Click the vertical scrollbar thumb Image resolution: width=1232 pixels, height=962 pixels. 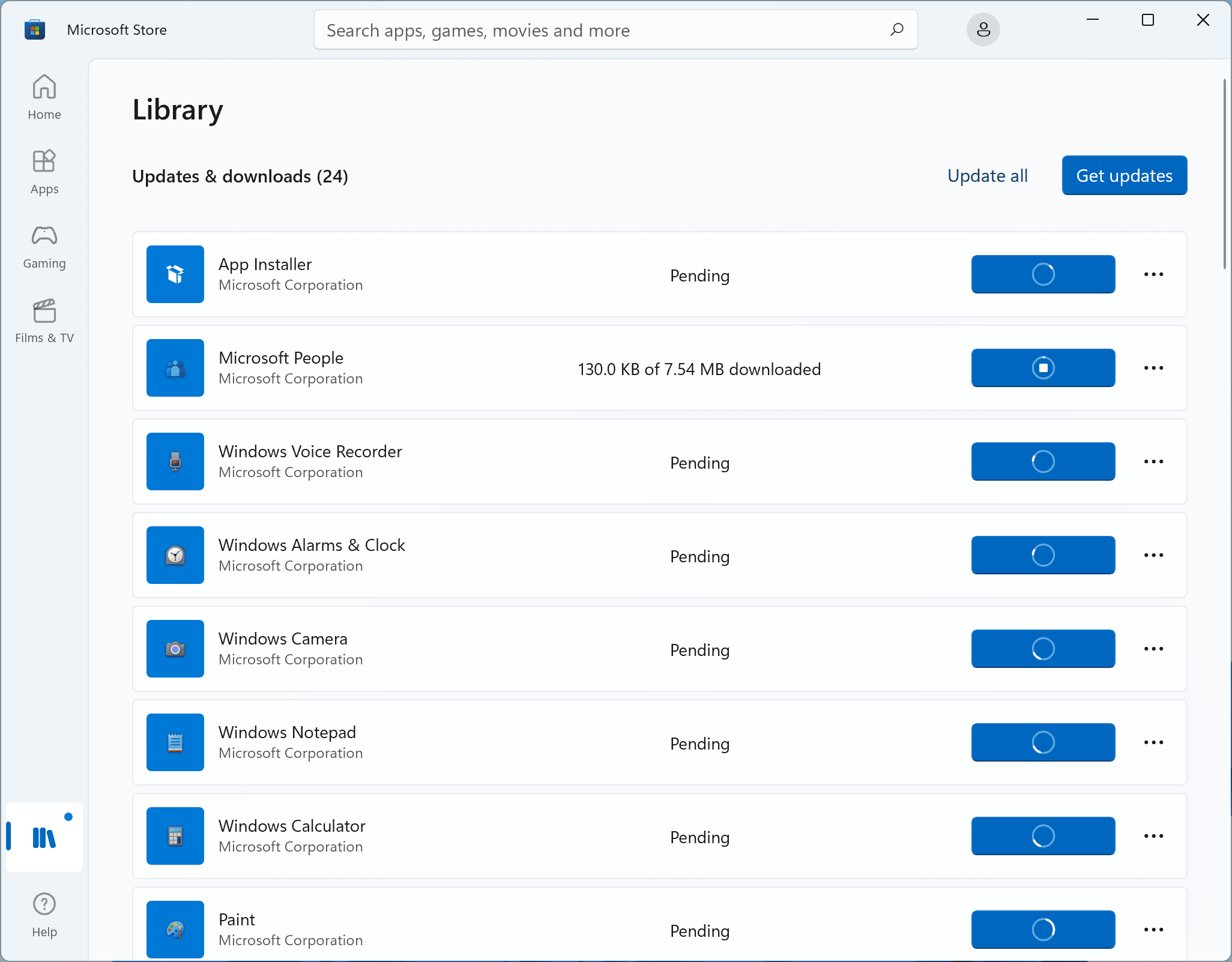pyautogui.click(x=1224, y=174)
